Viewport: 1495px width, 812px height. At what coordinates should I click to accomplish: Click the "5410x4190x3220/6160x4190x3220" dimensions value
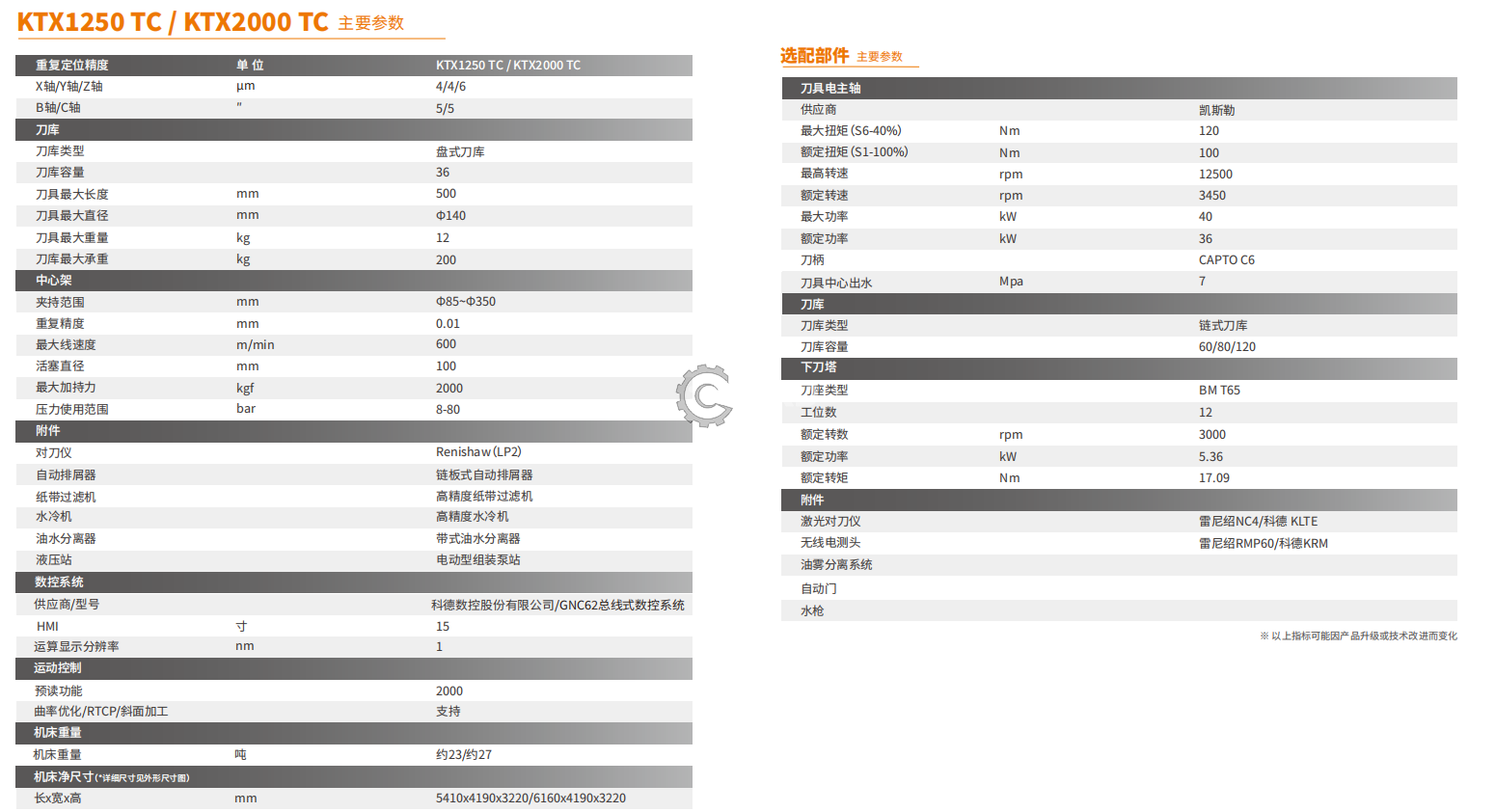click(x=530, y=798)
